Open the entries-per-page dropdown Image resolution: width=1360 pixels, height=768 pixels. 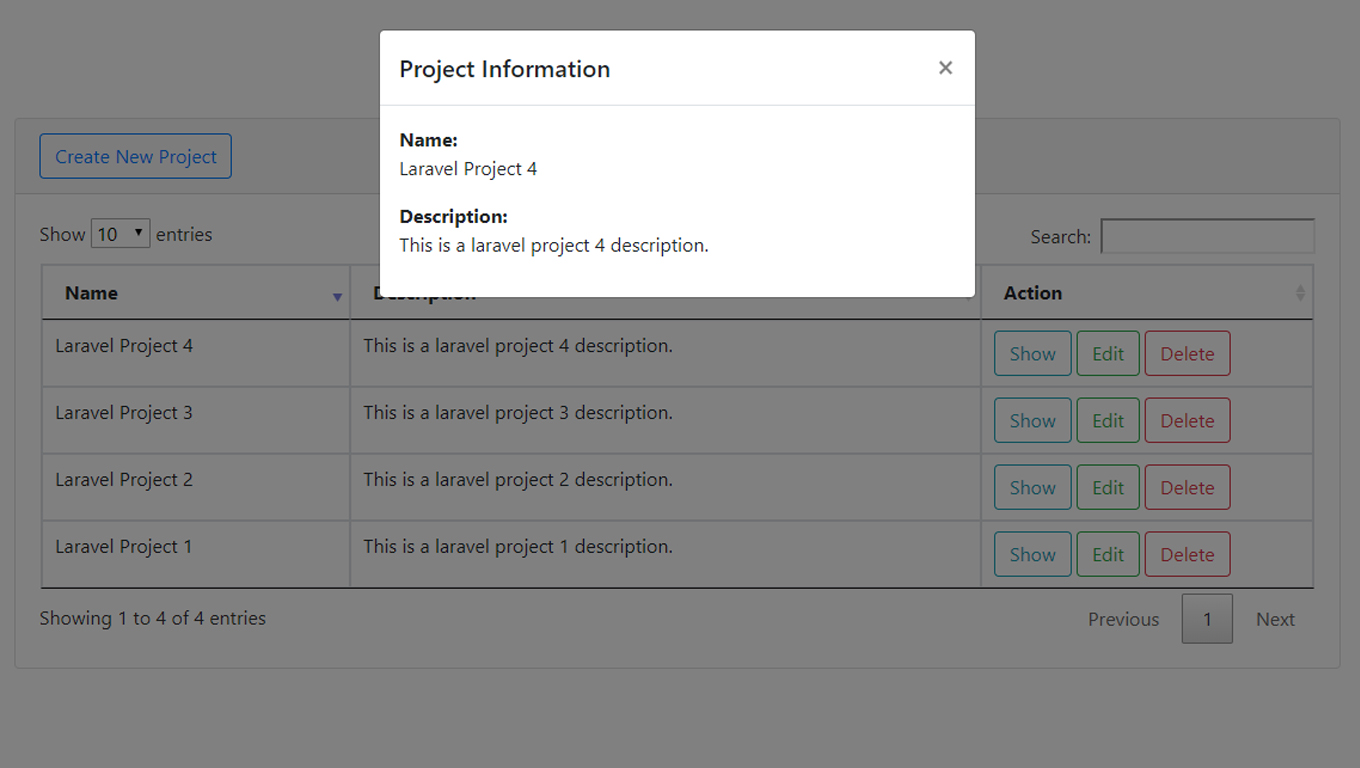point(120,234)
